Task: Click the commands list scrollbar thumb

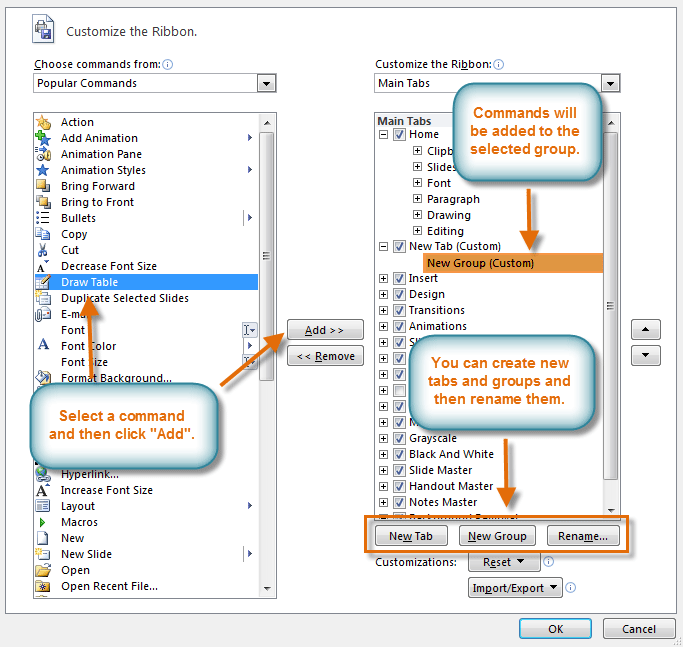Action: pyautogui.click(x=267, y=257)
